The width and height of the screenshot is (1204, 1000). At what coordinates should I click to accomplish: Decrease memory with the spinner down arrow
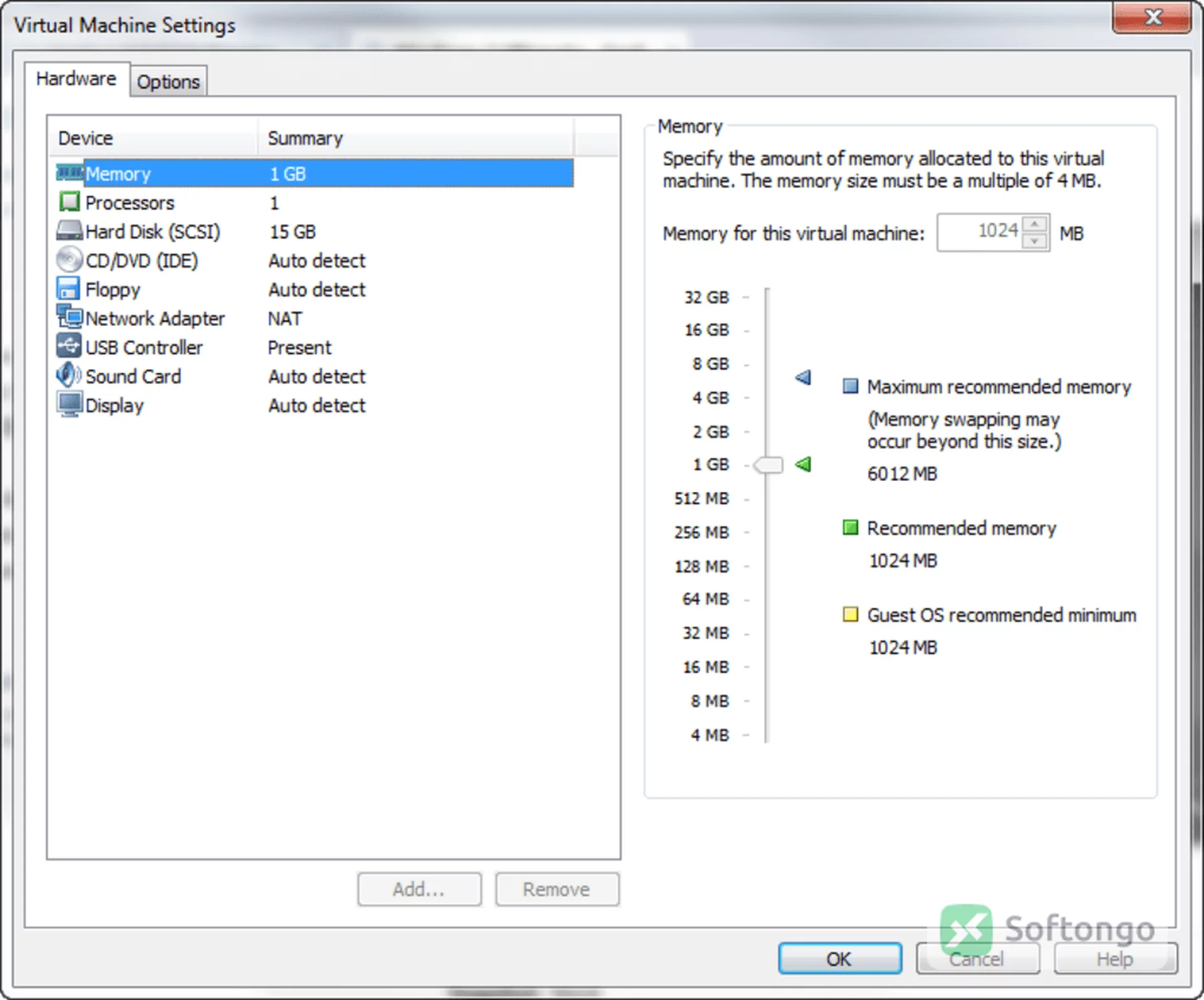tap(1035, 241)
